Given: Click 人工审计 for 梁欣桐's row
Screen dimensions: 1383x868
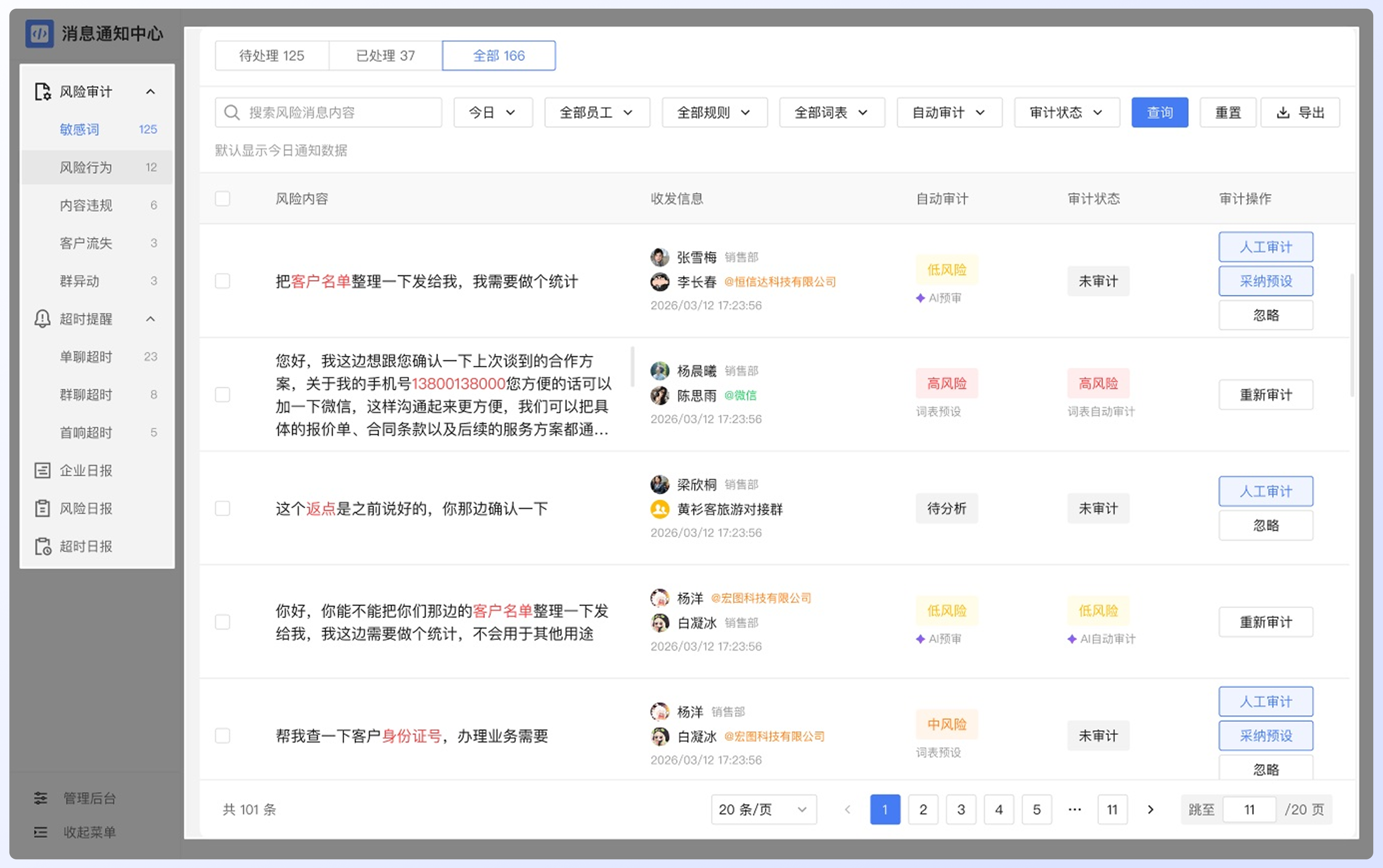Looking at the screenshot, I should [x=1266, y=491].
